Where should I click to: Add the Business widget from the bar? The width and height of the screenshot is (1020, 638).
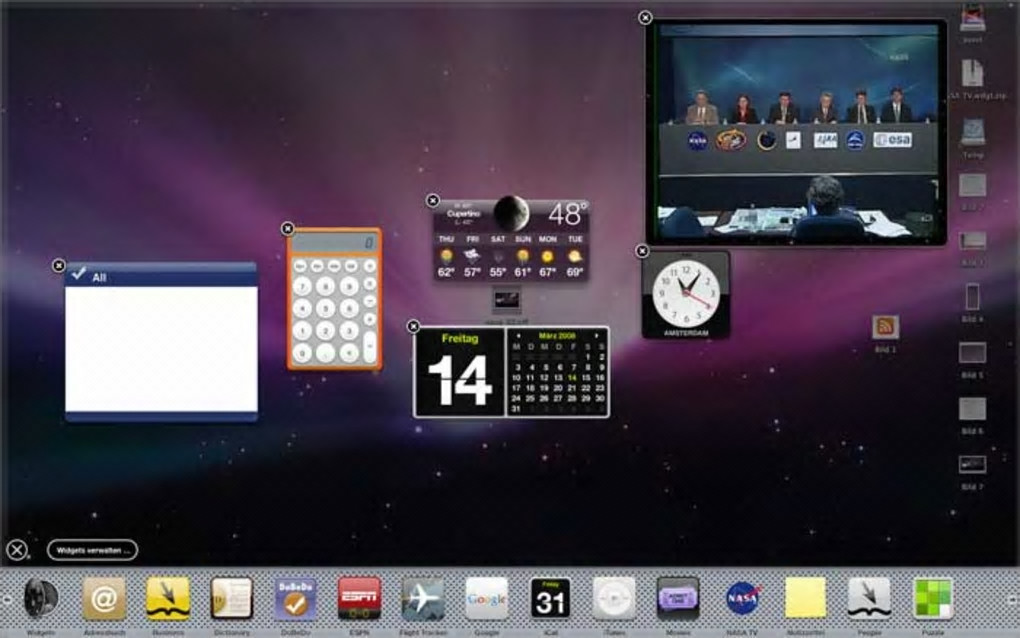coord(168,598)
